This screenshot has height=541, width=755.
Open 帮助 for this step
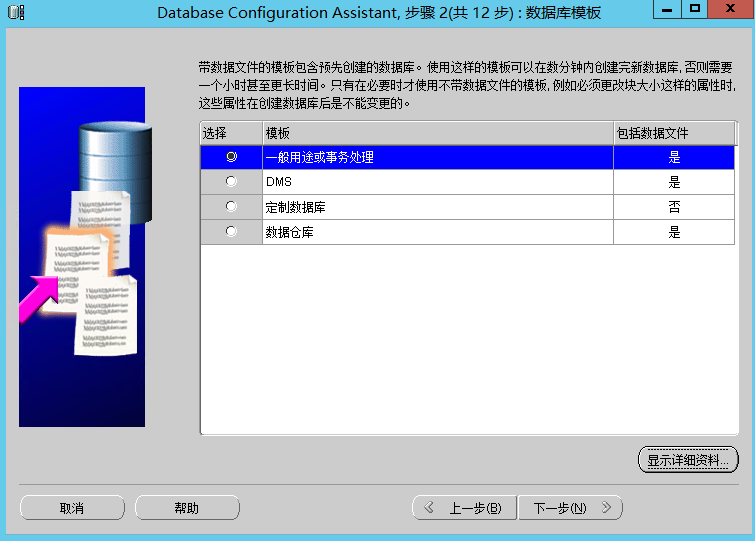point(186,508)
